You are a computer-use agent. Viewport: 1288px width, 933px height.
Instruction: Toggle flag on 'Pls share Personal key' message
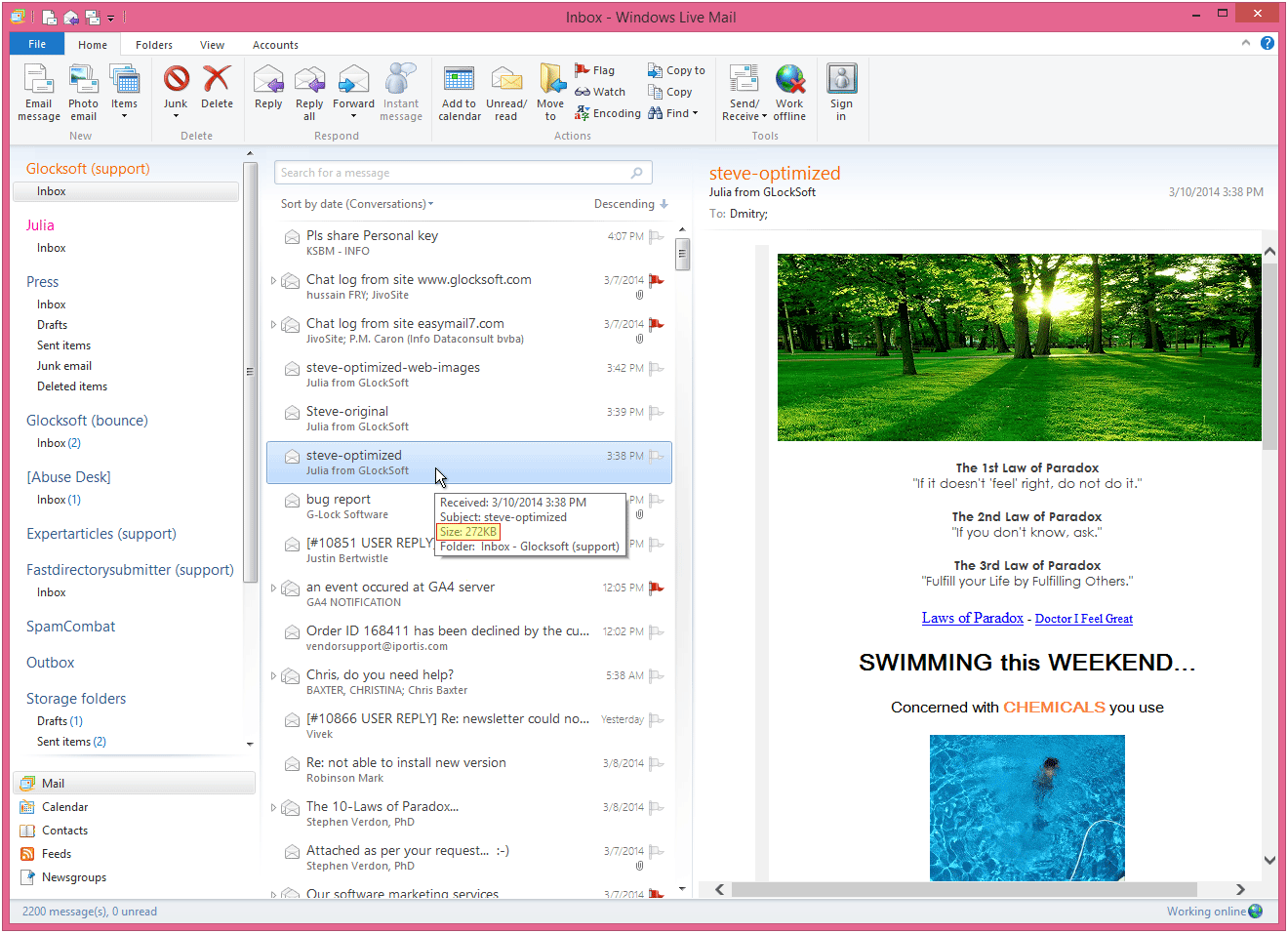[657, 236]
